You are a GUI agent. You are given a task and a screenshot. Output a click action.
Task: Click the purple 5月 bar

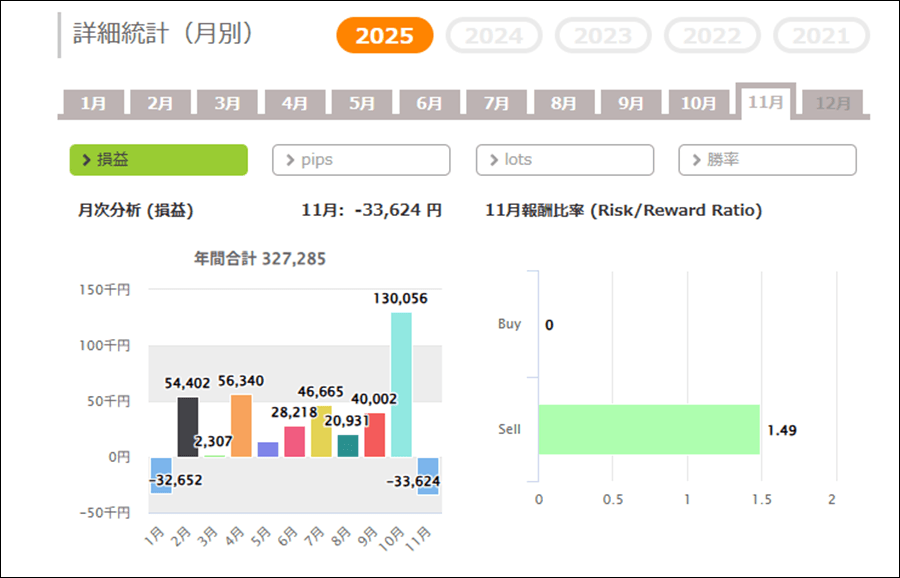click(268, 449)
